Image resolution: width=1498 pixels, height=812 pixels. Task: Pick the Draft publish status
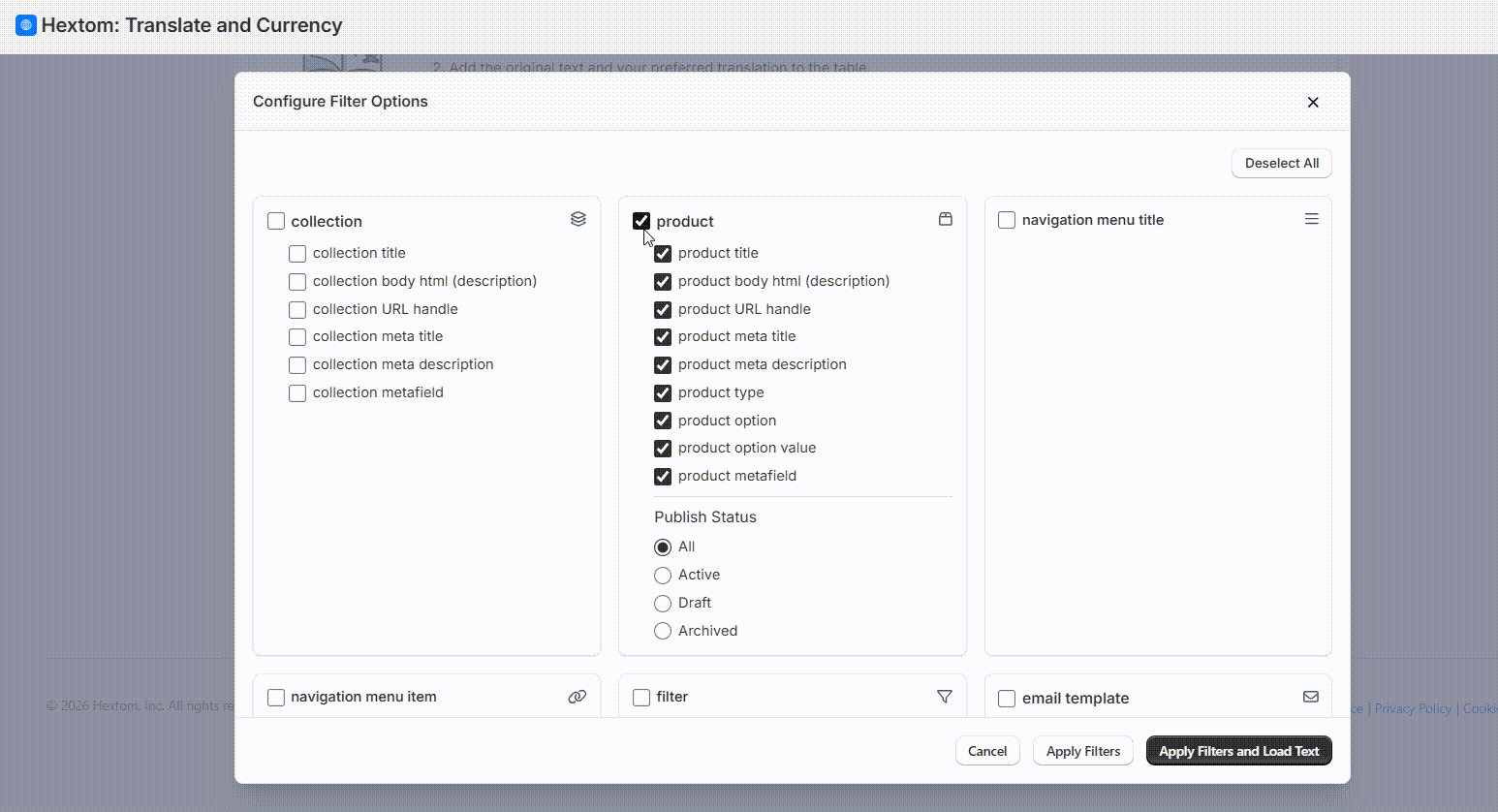tap(663, 604)
